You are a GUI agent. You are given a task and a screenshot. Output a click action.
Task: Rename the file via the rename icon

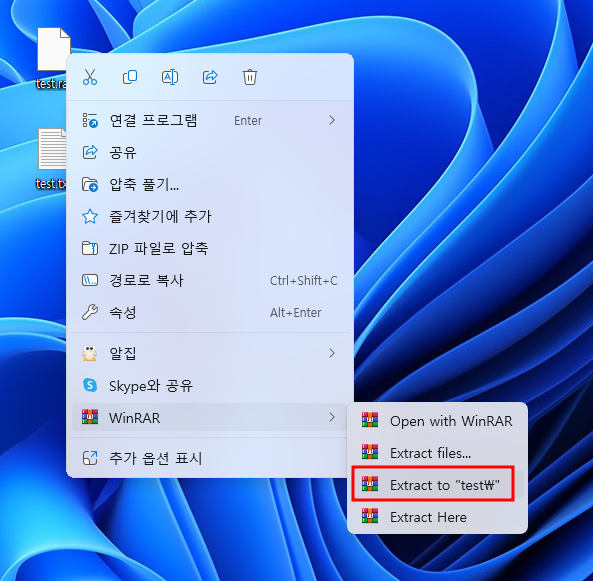click(170, 77)
